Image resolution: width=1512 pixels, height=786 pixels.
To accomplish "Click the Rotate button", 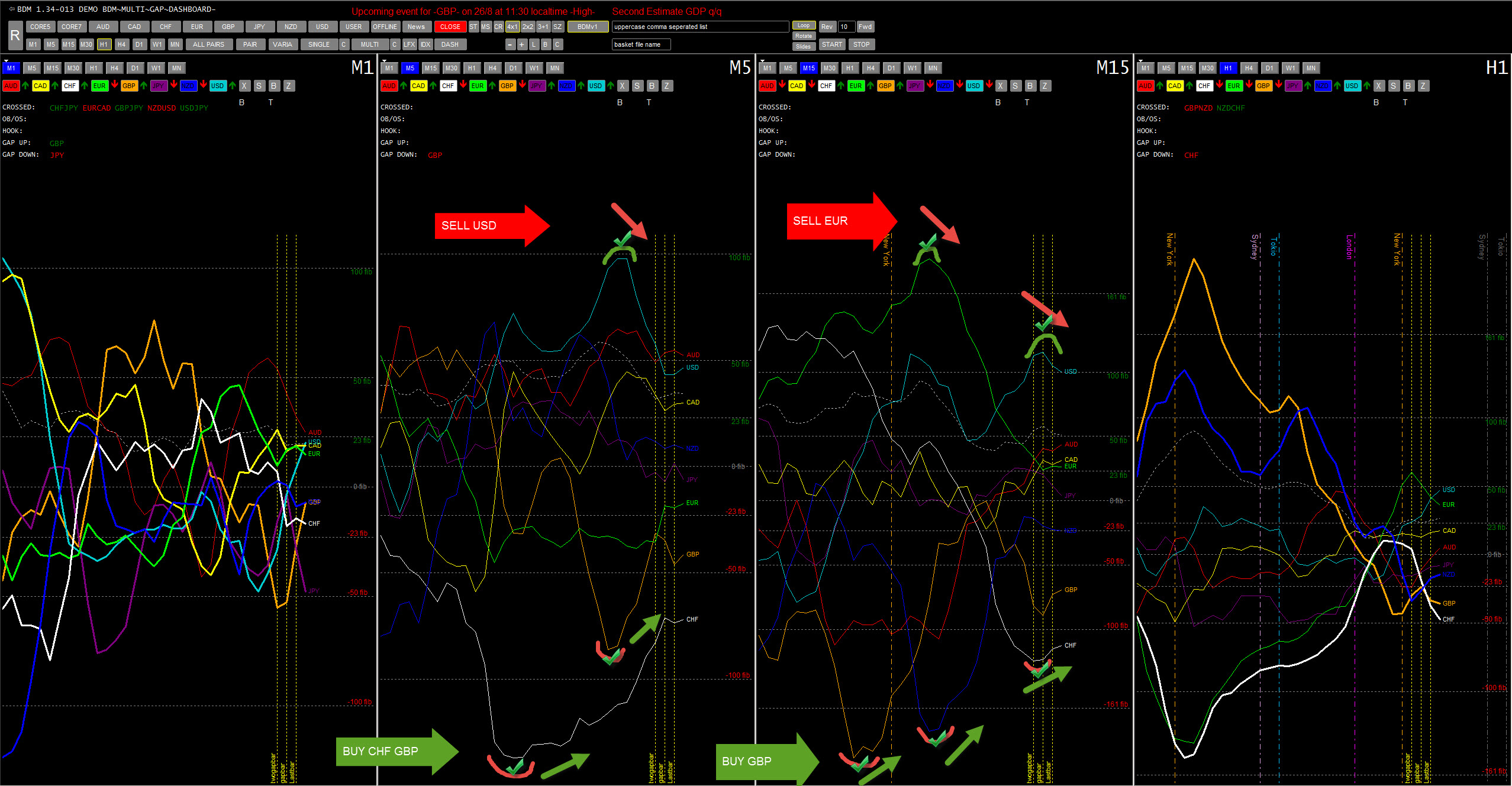I will [804, 36].
